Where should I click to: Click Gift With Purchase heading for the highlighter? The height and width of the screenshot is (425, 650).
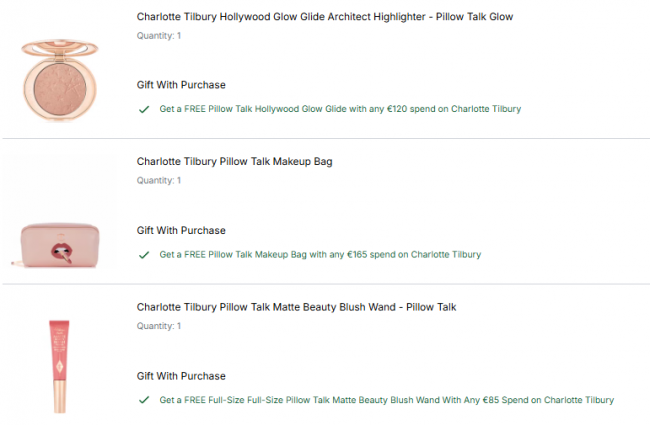point(181,85)
